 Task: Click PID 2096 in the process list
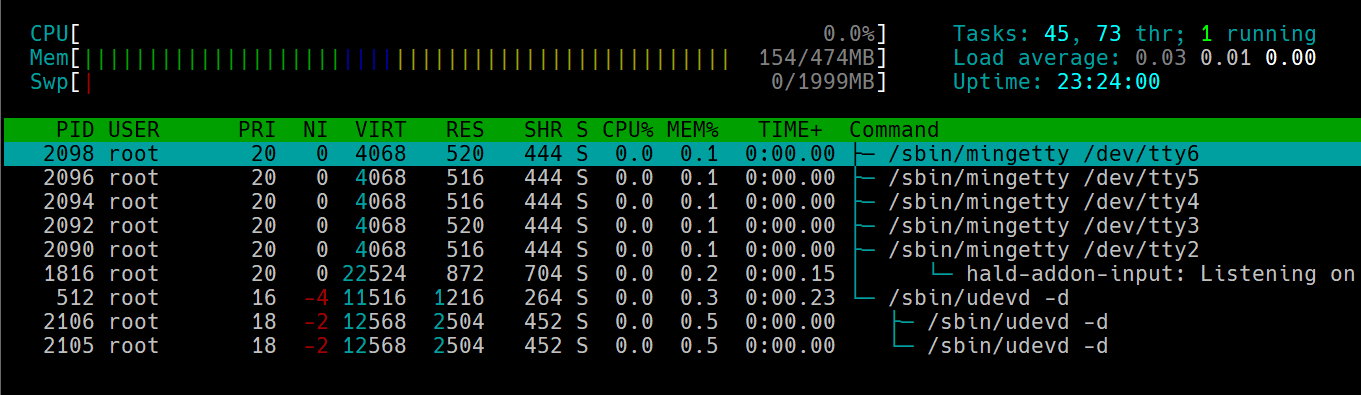click(69, 178)
